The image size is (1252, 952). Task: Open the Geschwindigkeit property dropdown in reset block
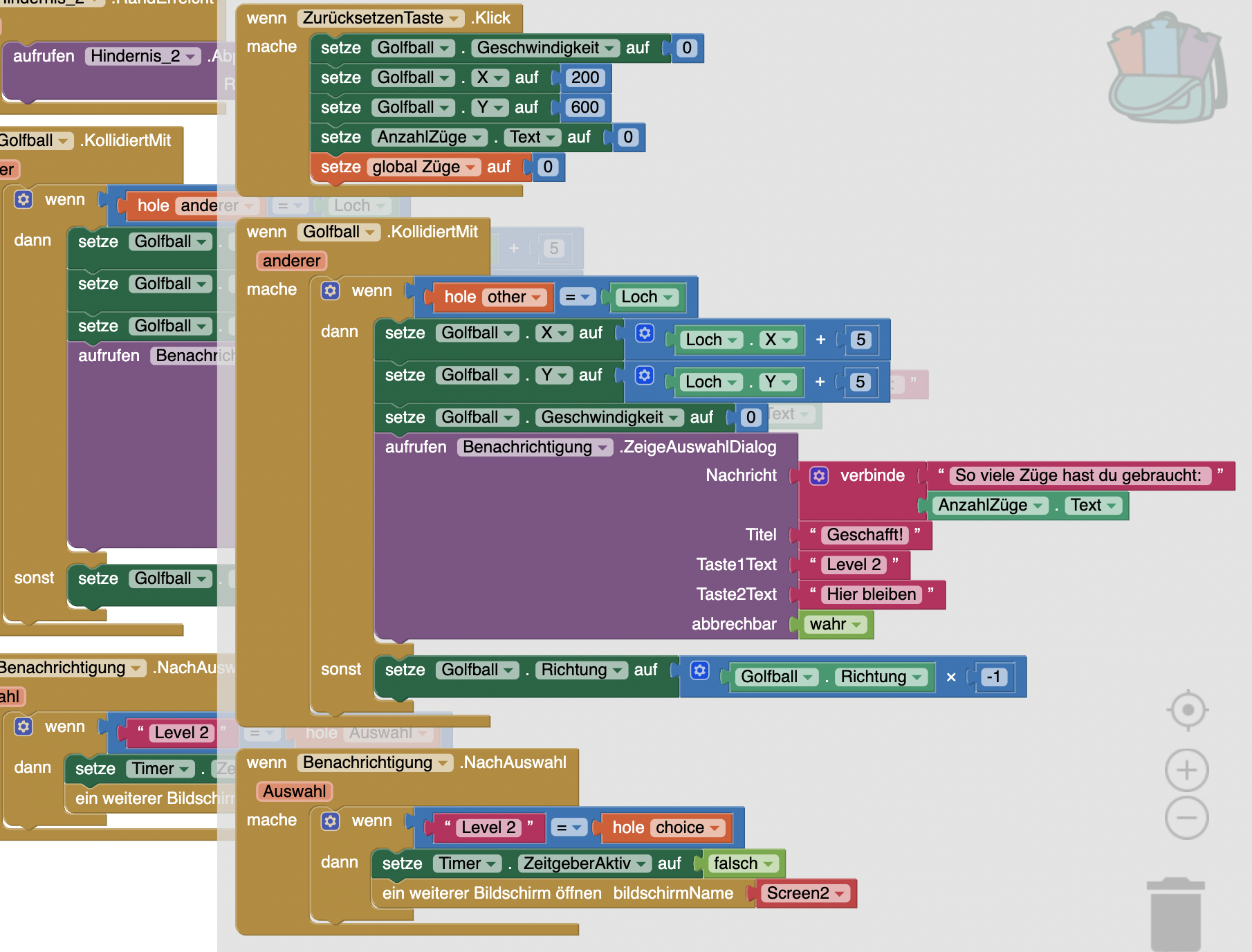(609, 48)
